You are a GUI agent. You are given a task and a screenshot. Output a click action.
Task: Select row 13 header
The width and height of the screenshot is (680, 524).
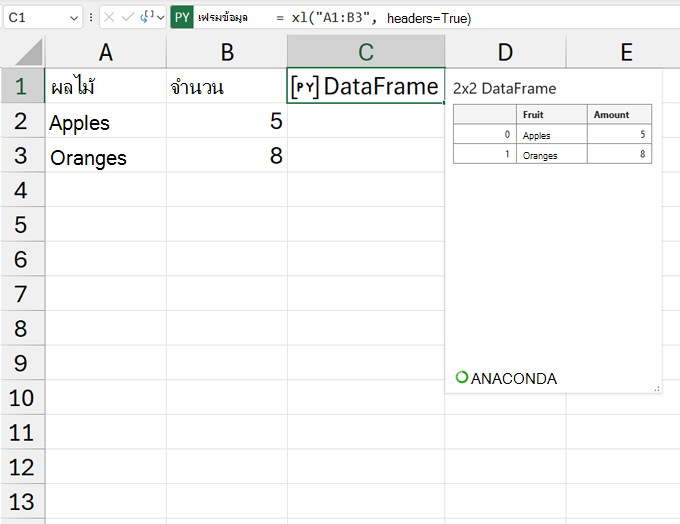(23, 501)
